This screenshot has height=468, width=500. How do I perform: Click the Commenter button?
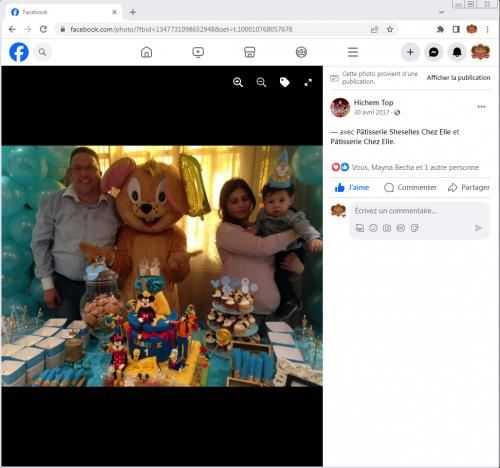410,187
